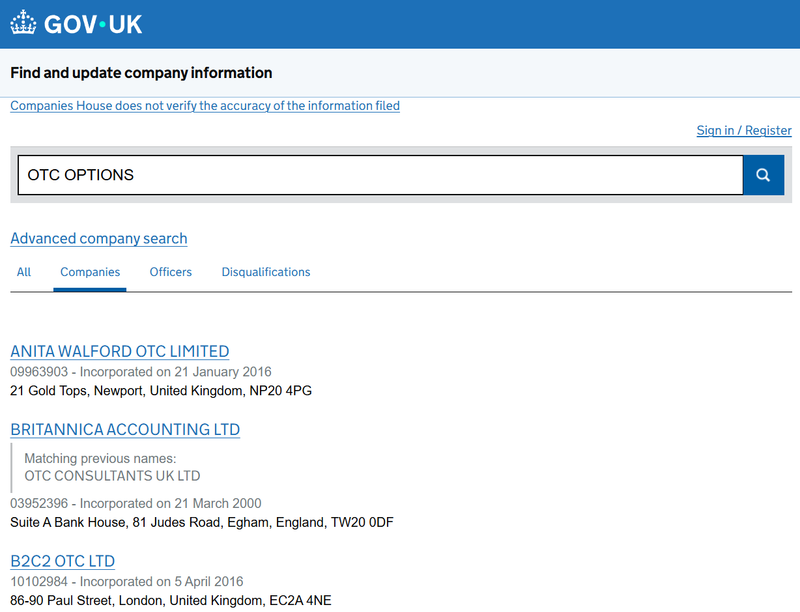Open Advanced company search

click(x=99, y=238)
